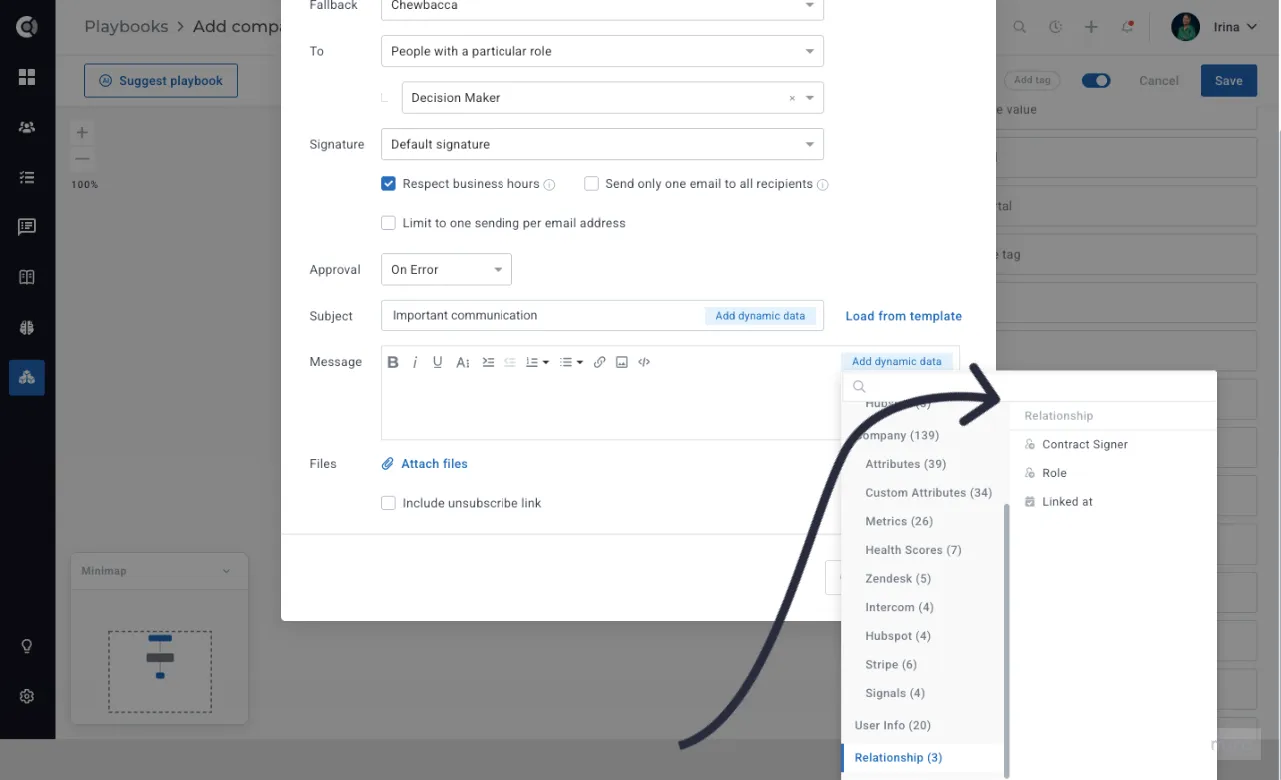The height and width of the screenshot is (780, 1281).
Task: Insert link in message editor
Action: point(600,362)
